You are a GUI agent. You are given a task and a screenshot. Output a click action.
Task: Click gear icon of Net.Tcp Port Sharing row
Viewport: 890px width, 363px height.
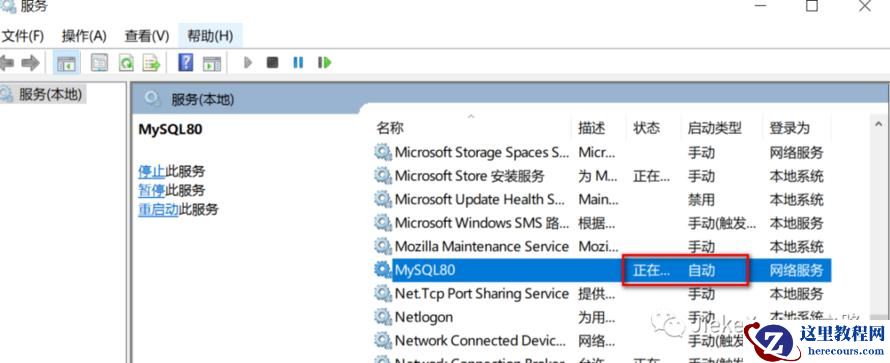coord(383,294)
